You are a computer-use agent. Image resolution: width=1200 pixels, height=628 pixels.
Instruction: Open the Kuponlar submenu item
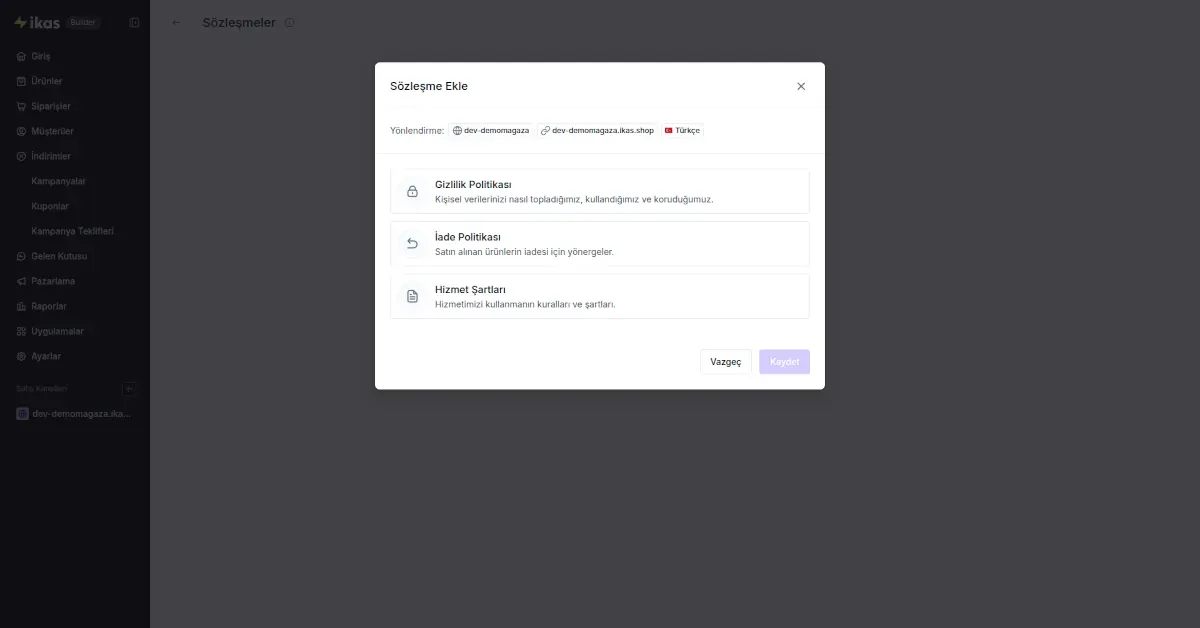50,206
